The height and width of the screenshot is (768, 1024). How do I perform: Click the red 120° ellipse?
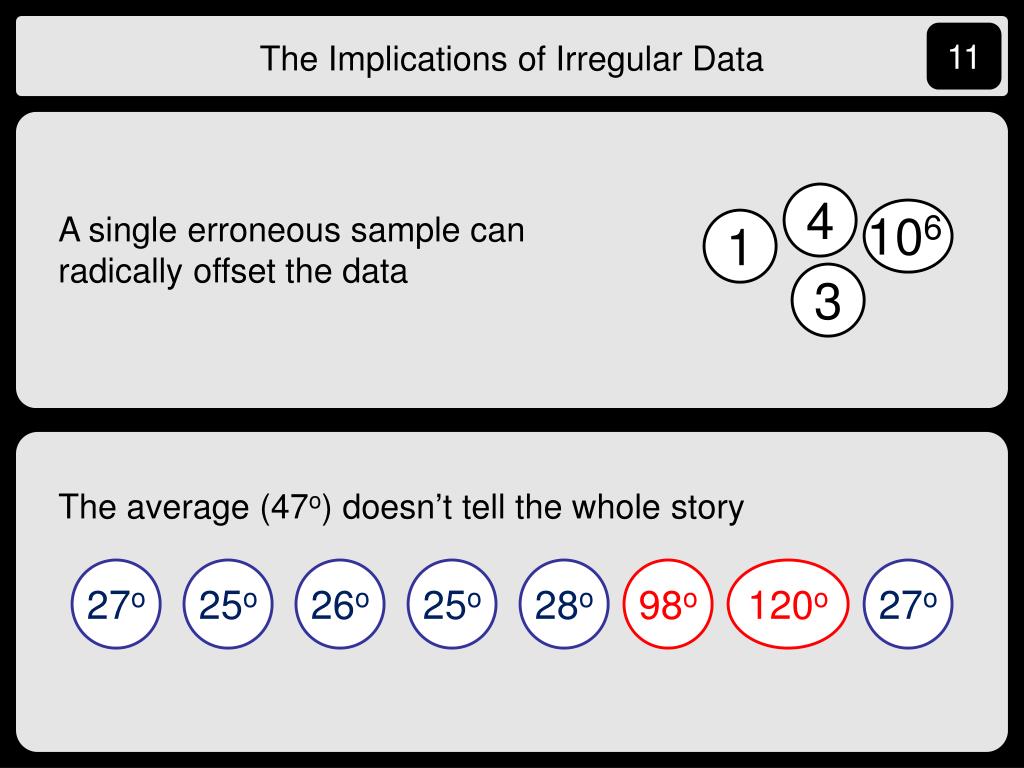coord(788,604)
